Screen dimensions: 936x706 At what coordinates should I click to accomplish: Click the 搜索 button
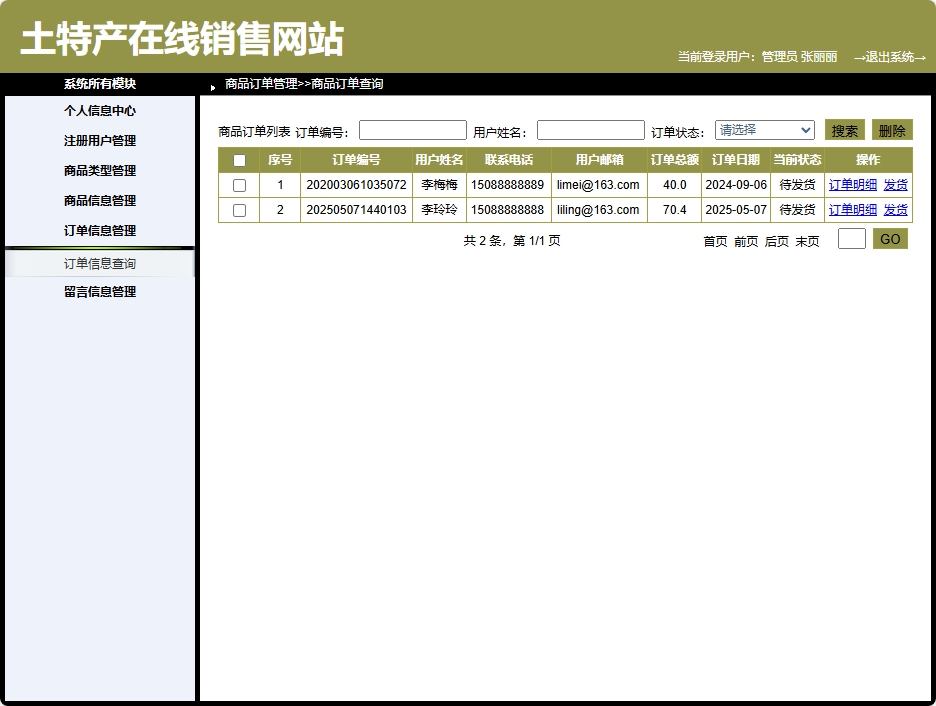[843, 129]
